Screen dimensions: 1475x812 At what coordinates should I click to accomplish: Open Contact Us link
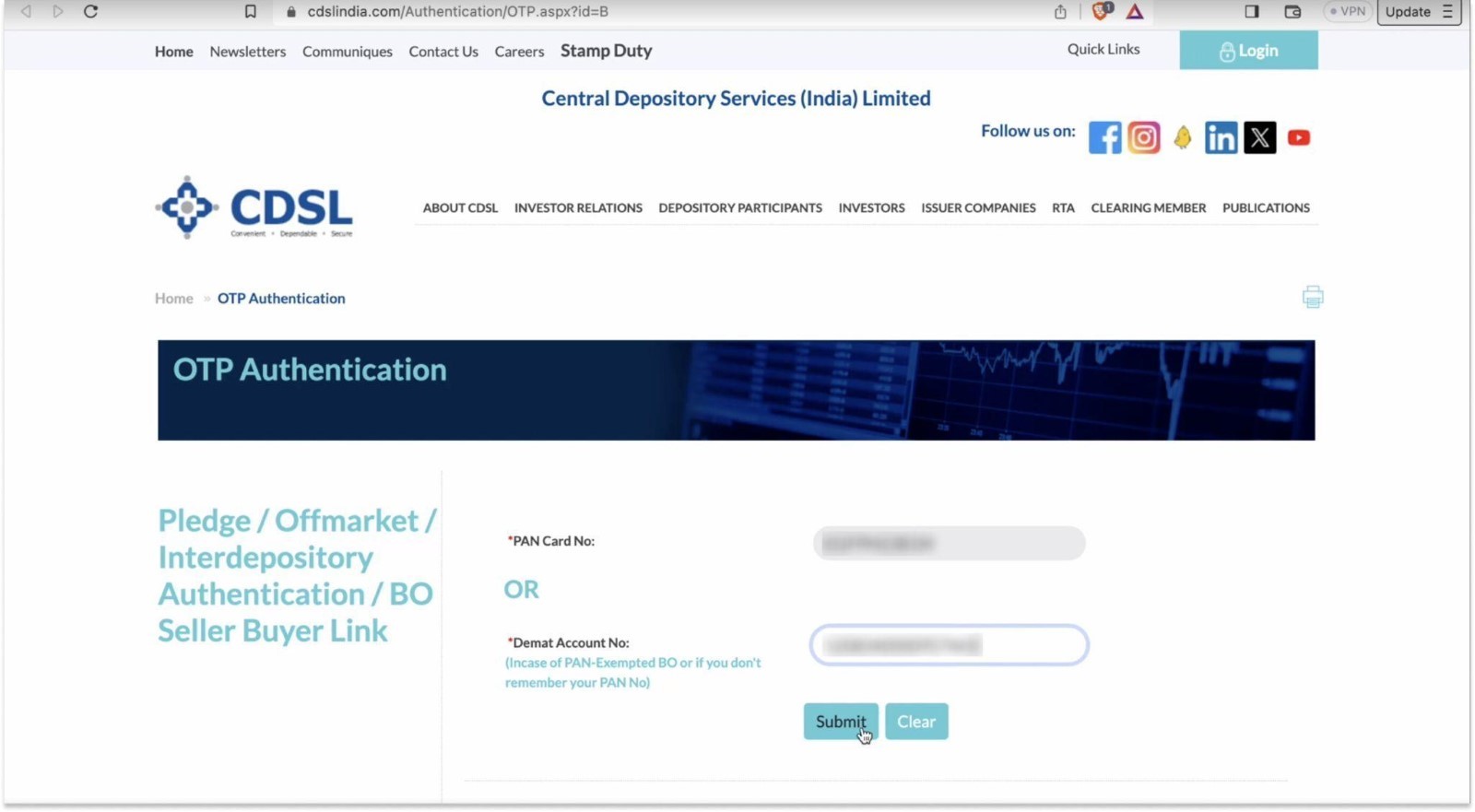click(443, 52)
